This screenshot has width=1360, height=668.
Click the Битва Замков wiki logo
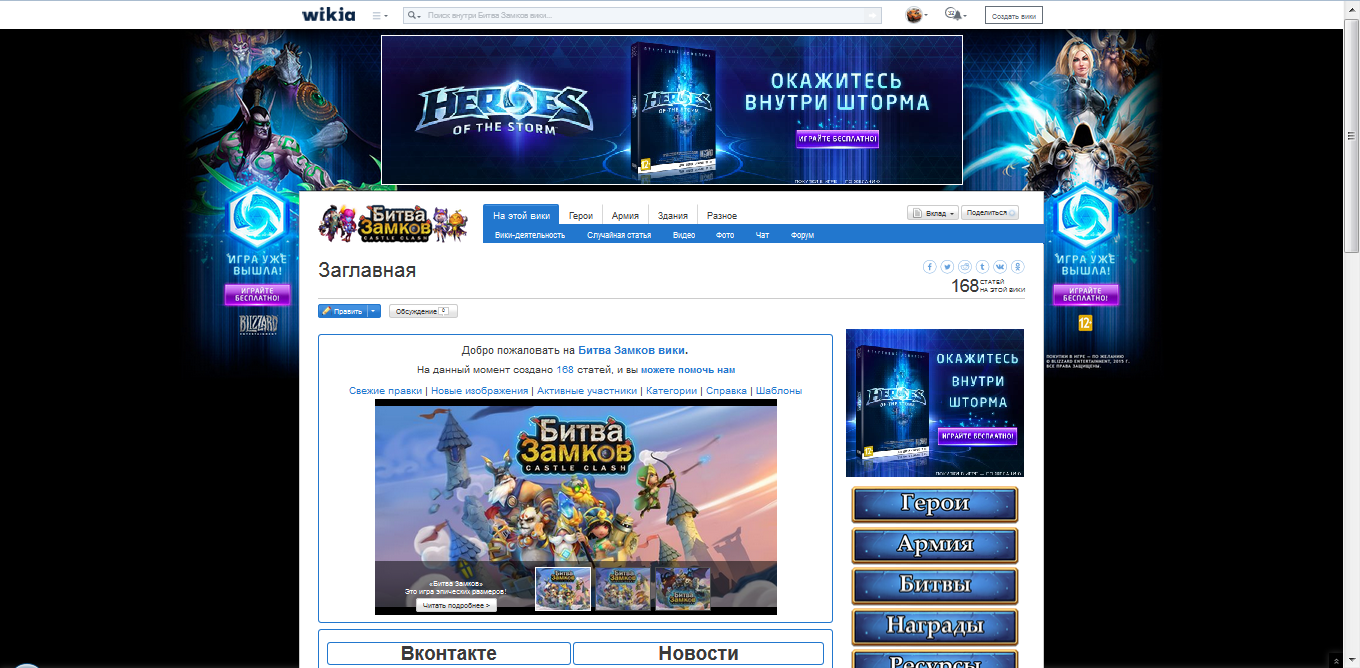pos(394,222)
